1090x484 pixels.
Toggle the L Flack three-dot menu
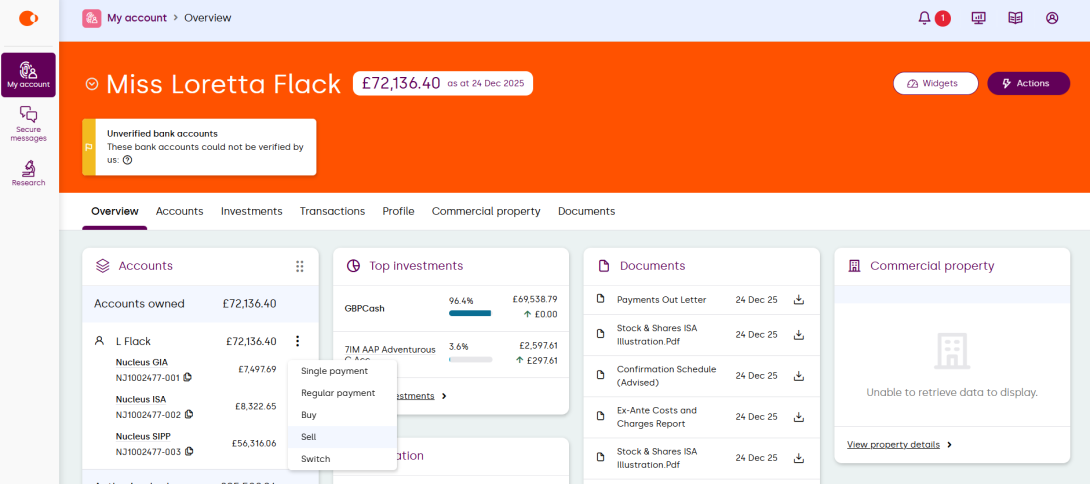297,341
